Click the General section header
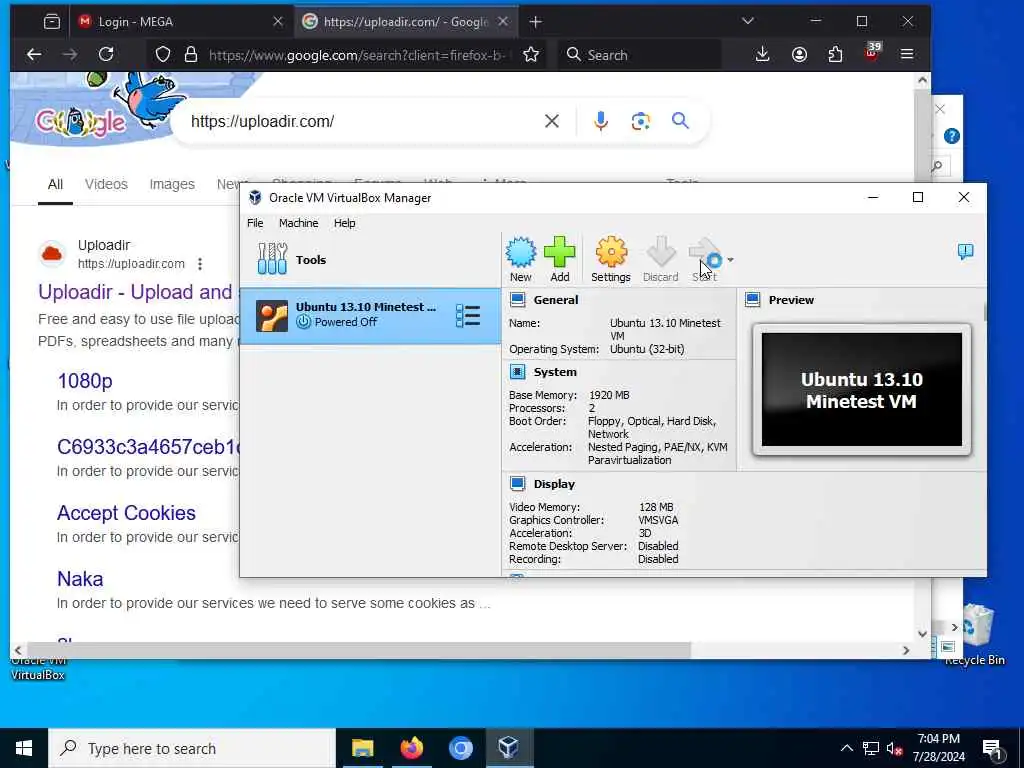 click(555, 300)
